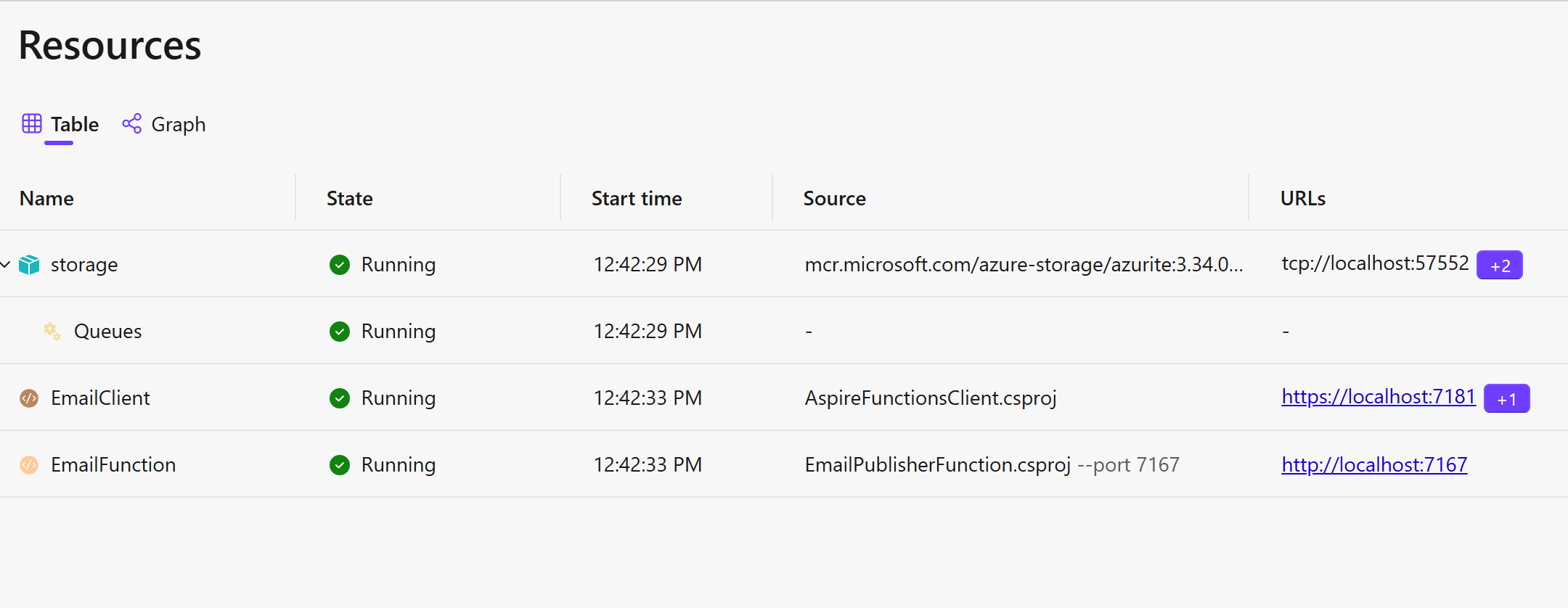Click the Table grid icon

[32, 124]
